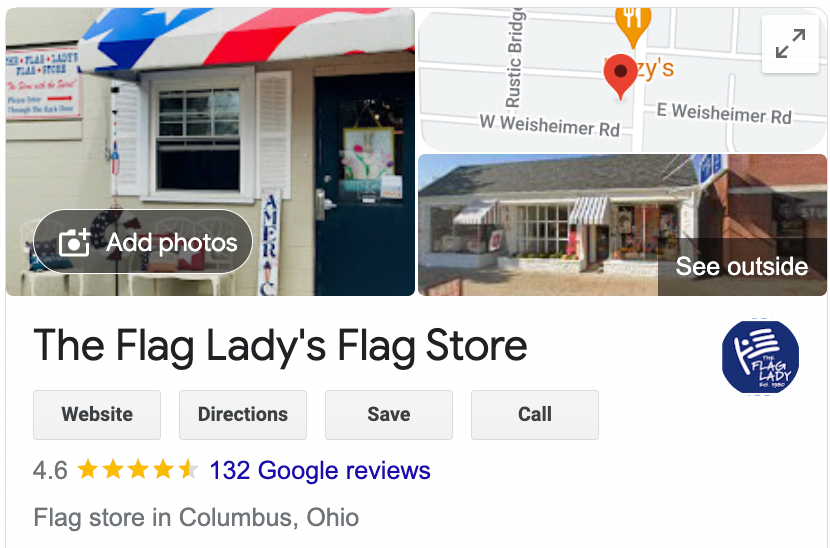Click the 4.6 rating number
The image size is (830, 548).
[50, 470]
